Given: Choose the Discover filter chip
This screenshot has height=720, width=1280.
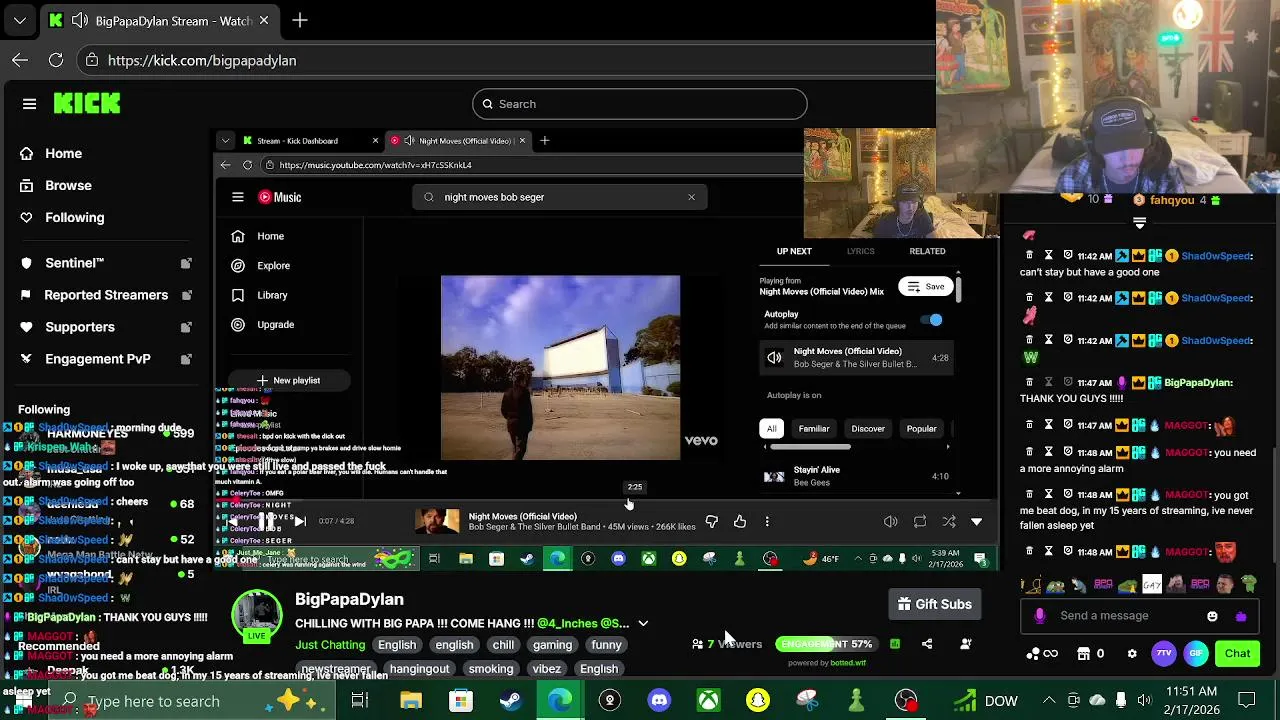Looking at the screenshot, I should click(x=868, y=429).
